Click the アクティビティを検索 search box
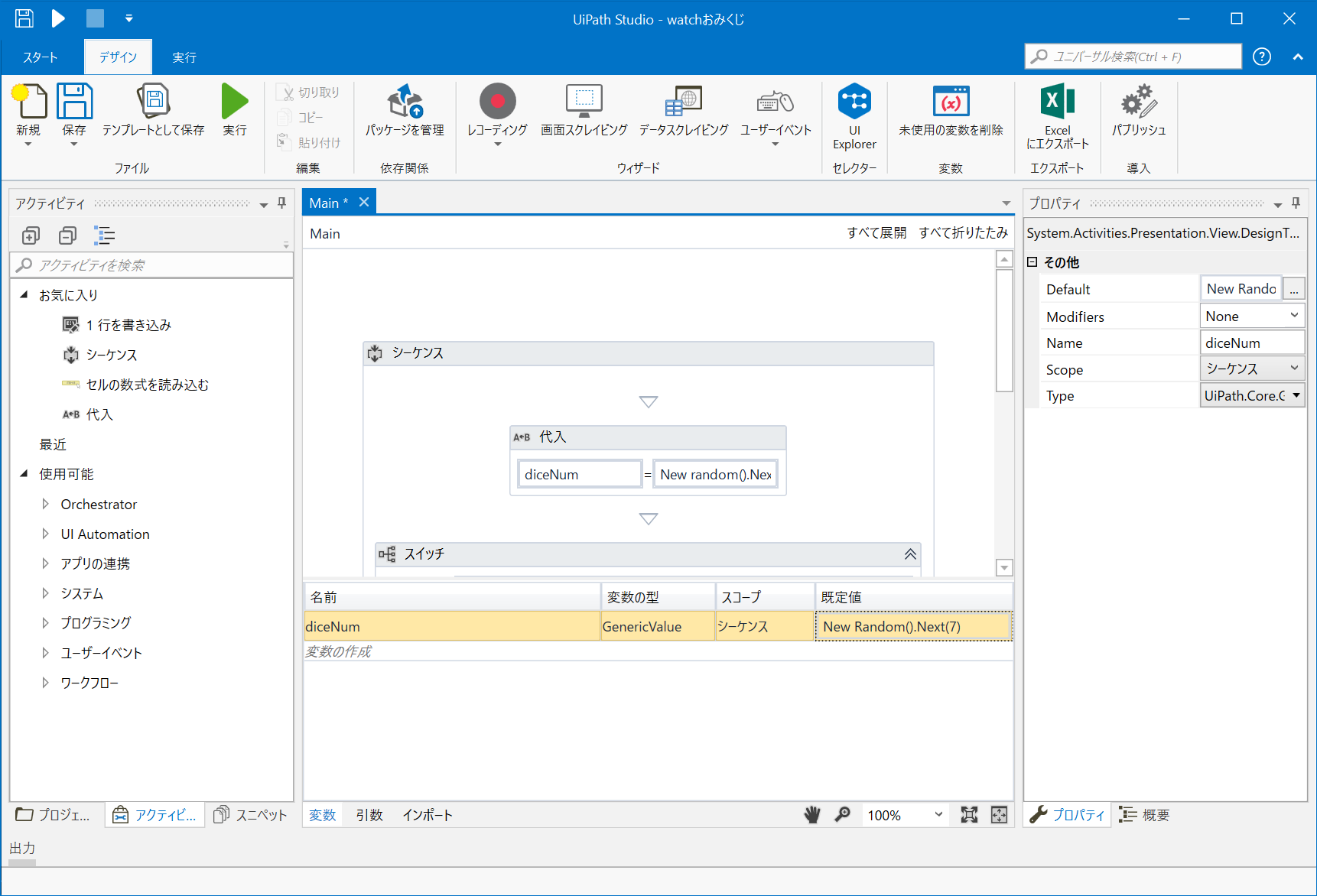The width and height of the screenshot is (1317, 896). click(151, 265)
